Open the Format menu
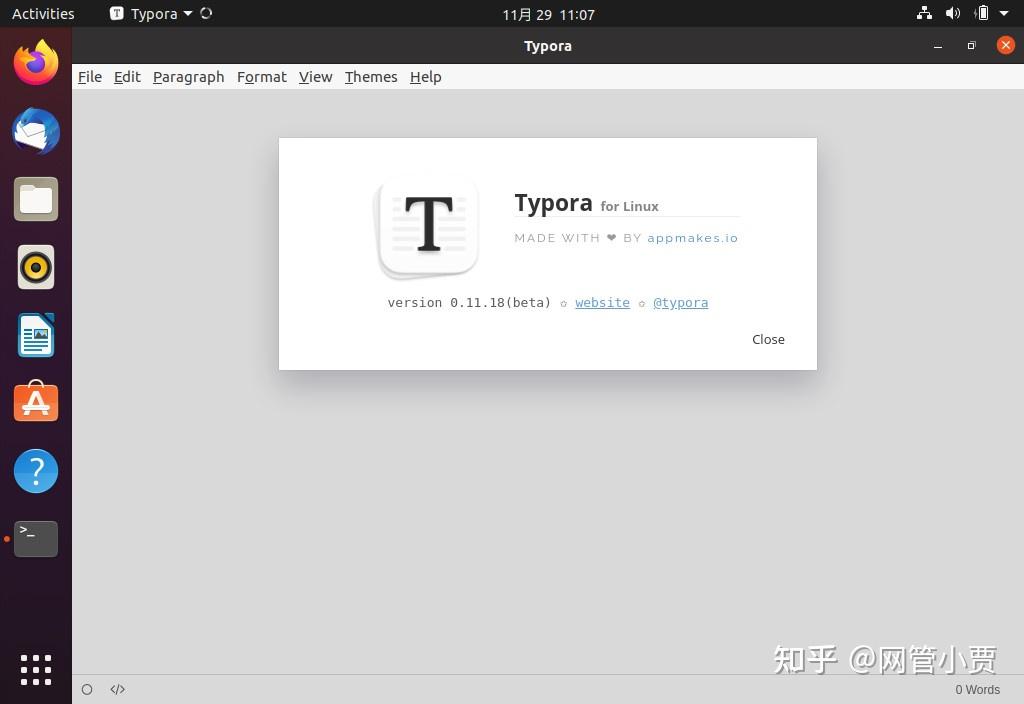This screenshot has width=1024, height=704. pos(262,77)
